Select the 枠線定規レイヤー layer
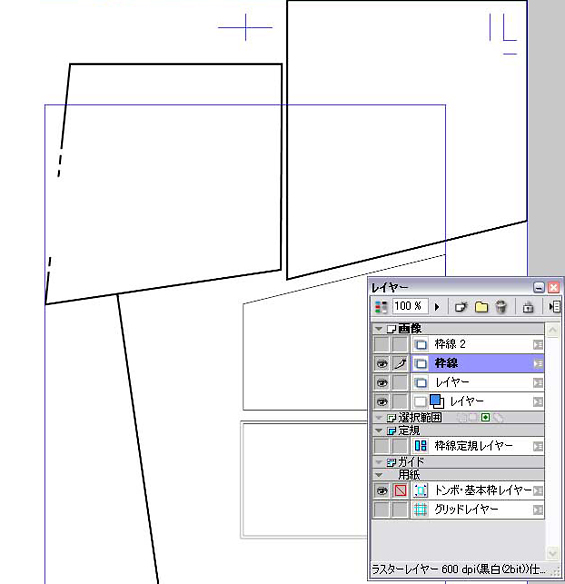This screenshot has width=565, height=584. [477, 446]
